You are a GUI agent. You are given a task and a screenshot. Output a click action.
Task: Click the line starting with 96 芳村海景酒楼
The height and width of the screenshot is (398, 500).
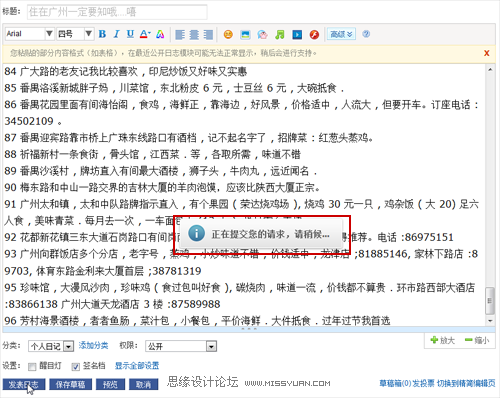[x=197, y=321]
